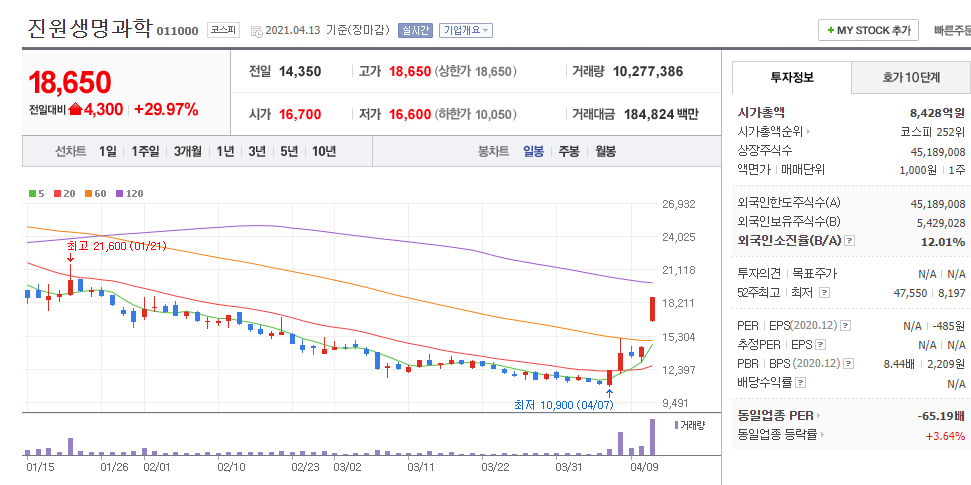Click the tallest volume bar at chart end
The height and width of the screenshot is (485, 971).
point(651,437)
